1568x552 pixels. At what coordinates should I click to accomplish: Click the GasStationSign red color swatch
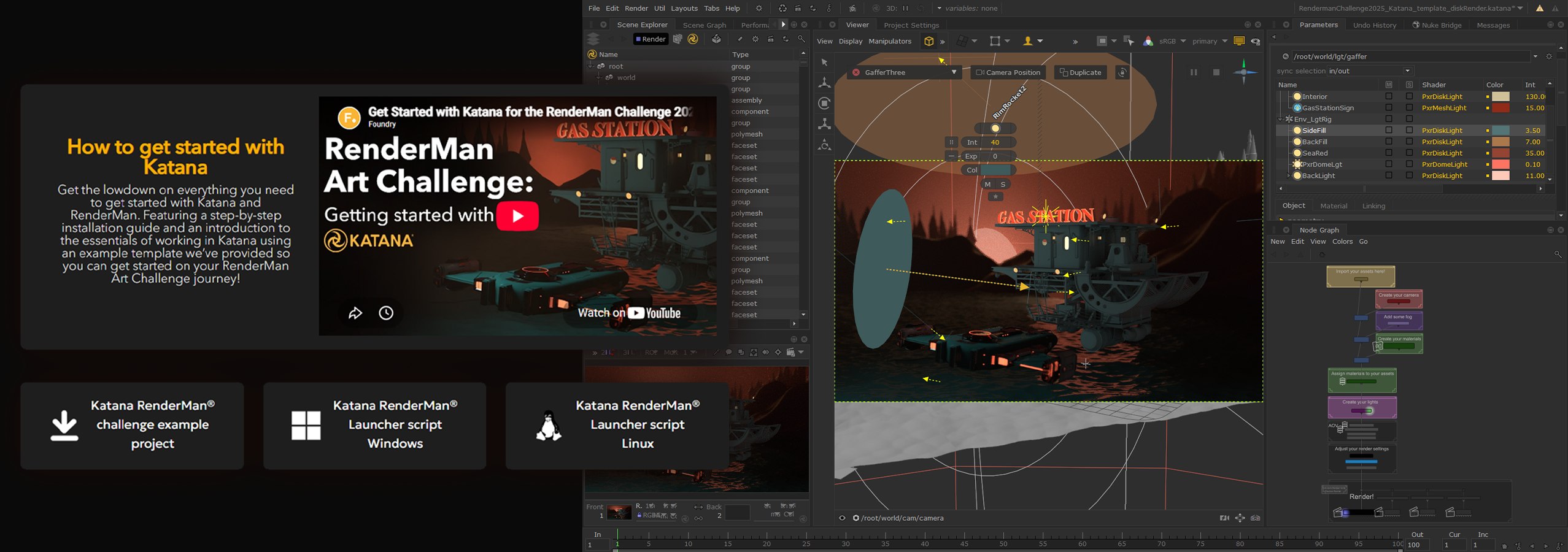pos(1500,108)
